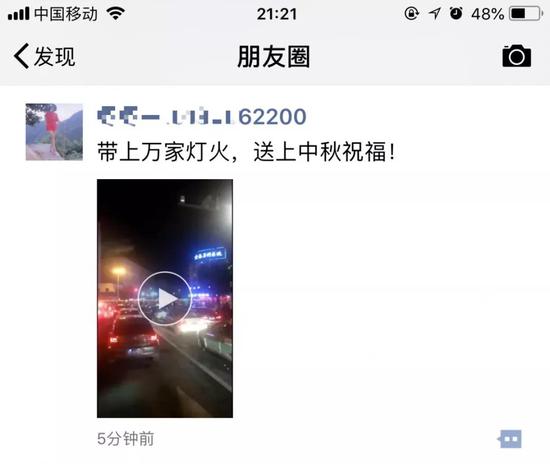Image resolution: width=550 pixels, height=464 pixels.
Task: Tap the username ending in 62200
Action: tap(202, 117)
